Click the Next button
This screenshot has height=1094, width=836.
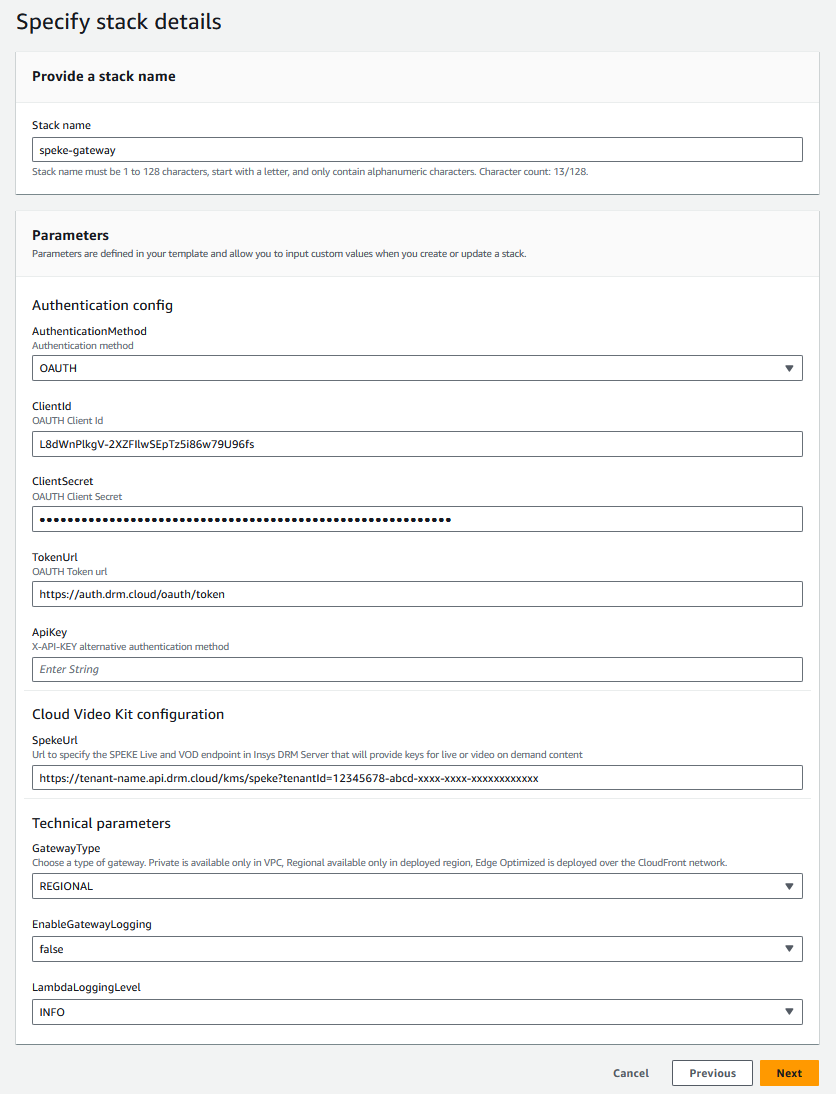click(x=789, y=1073)
